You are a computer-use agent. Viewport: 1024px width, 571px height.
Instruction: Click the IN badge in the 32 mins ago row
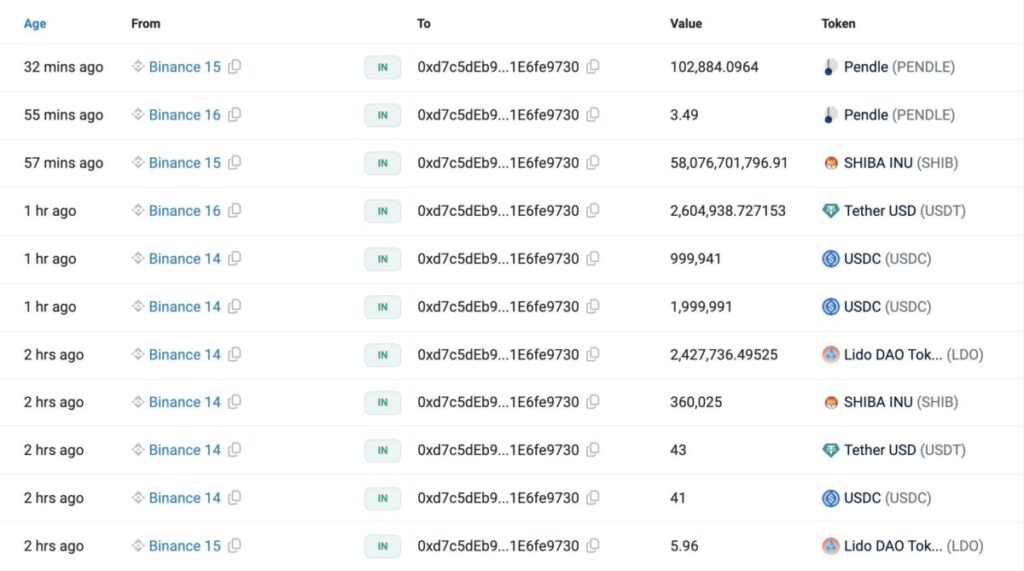point(382,67)
